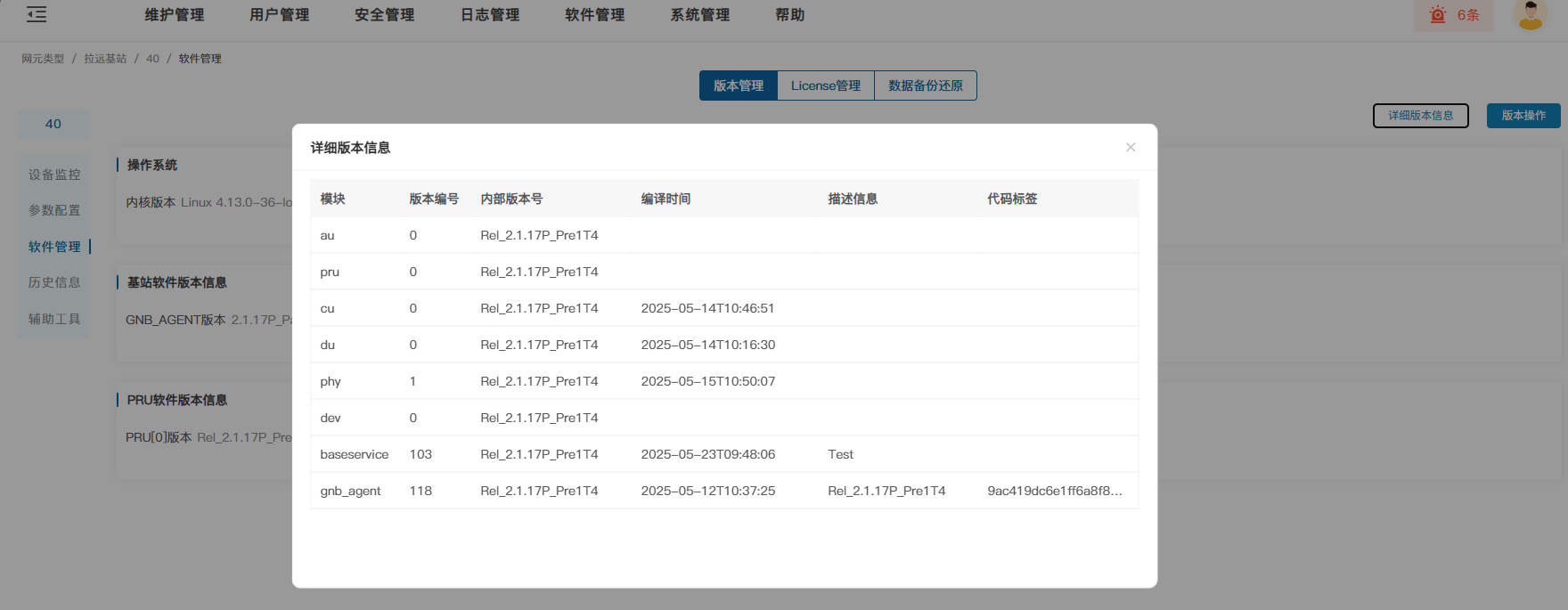Go to 拉远基站 breadcrumb
The width and height of the screenshot is (1568, 610).
point(105,59)
